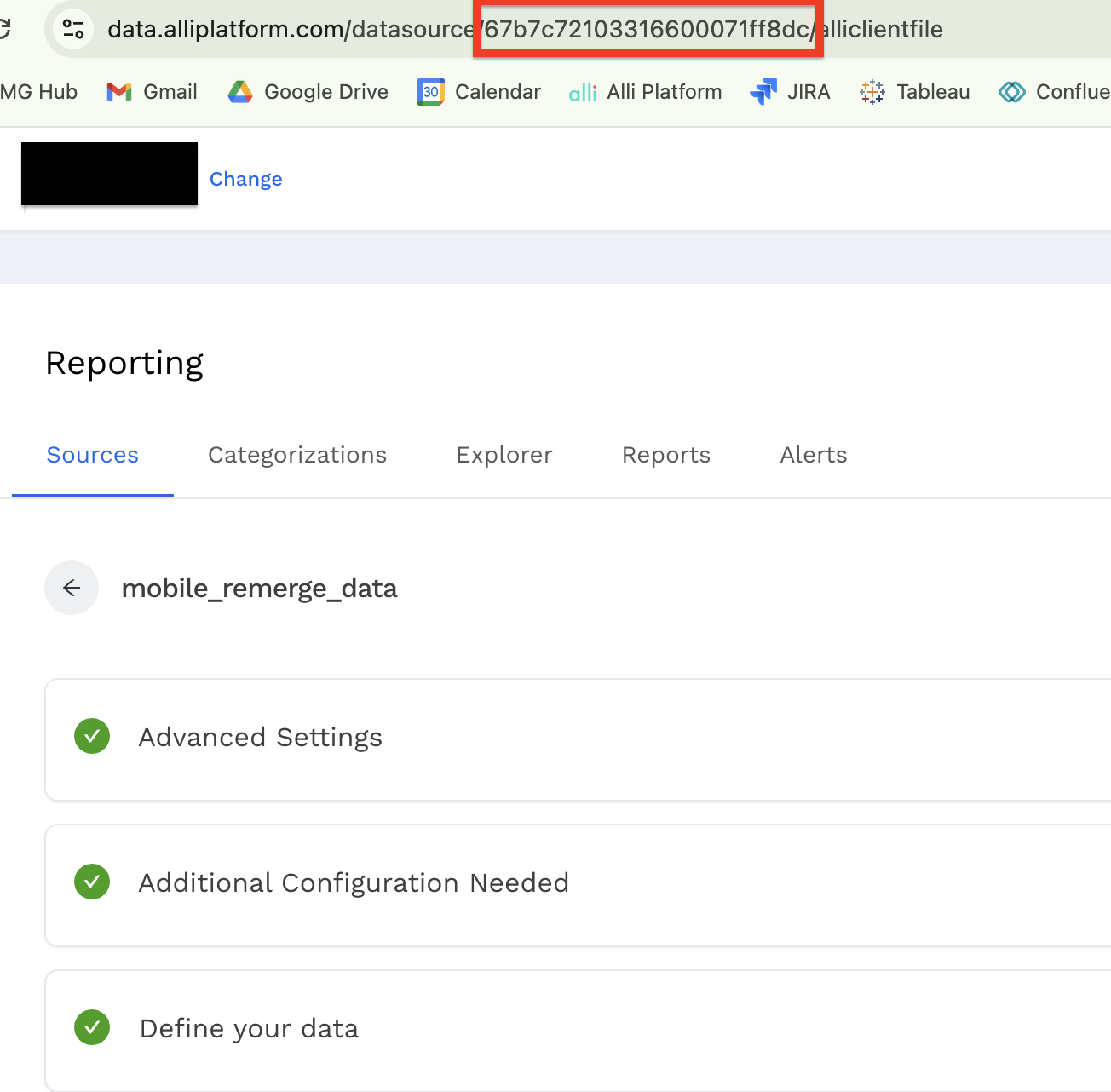Open JIRA from the bookmarks bar
Image resolution: width=1111 pixels, height=1092 pixels.
click(790, 92)
